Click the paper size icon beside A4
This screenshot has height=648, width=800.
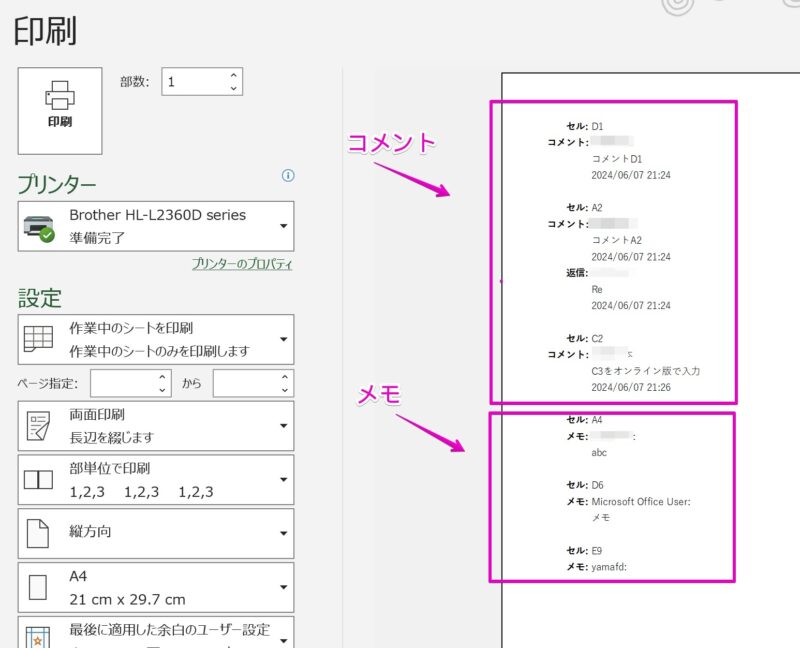[37, 587]
